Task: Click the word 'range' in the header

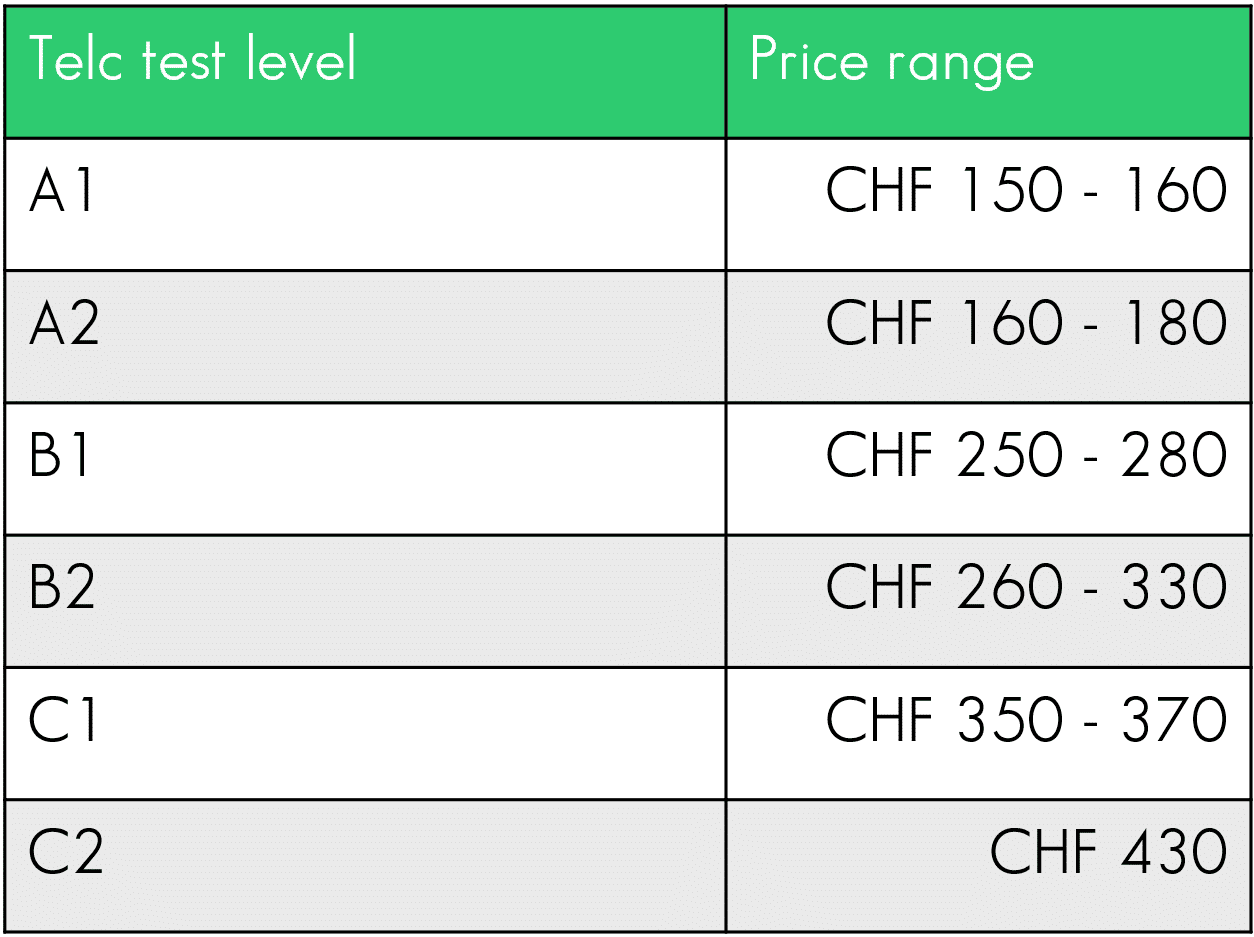Action: [x=960, y=66]
